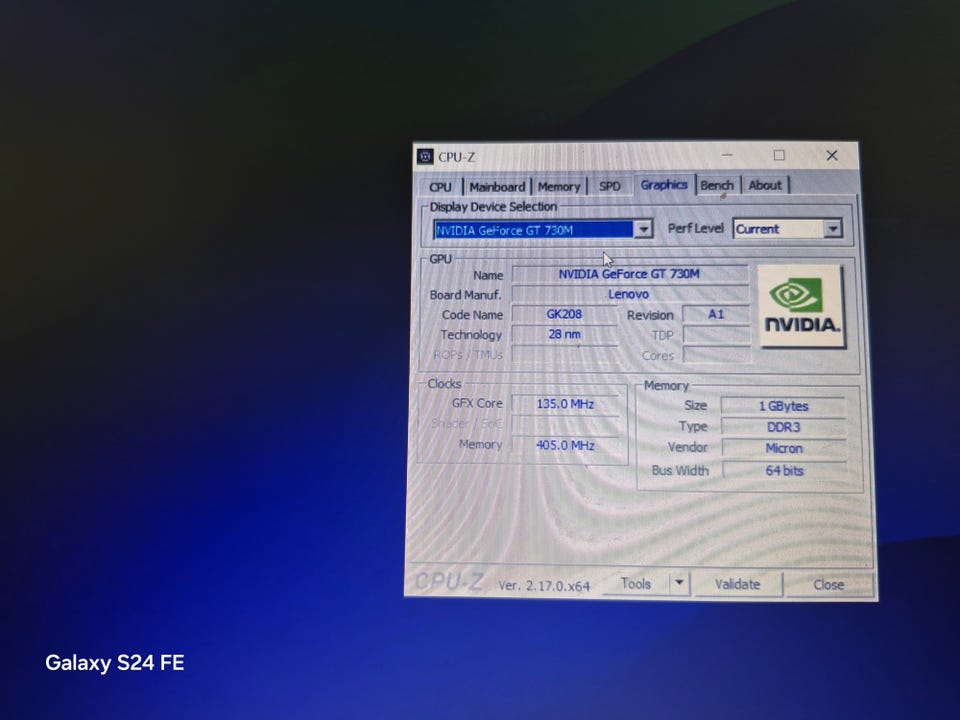Expand the display device dropdown arrow

tap(643, 230)
